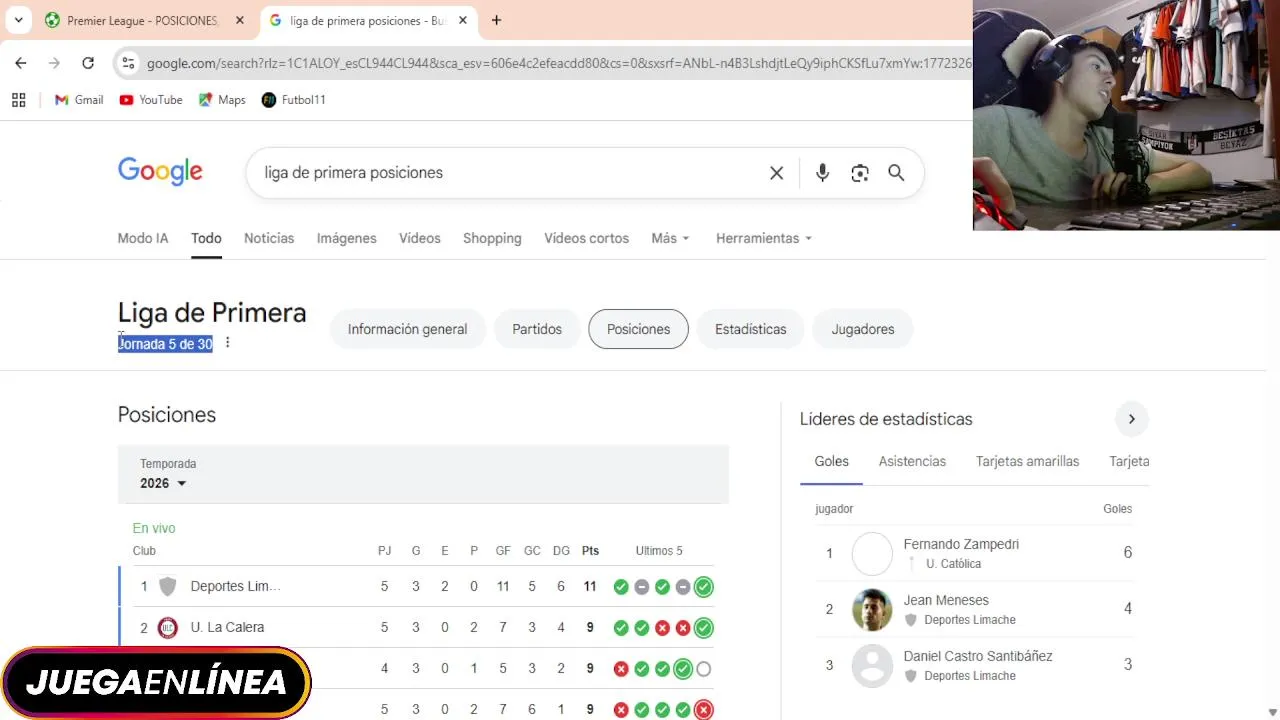Open the Chrome apps grid shortcut
The height and width of the screenshot is (720, 1280).
click(18, 100)
